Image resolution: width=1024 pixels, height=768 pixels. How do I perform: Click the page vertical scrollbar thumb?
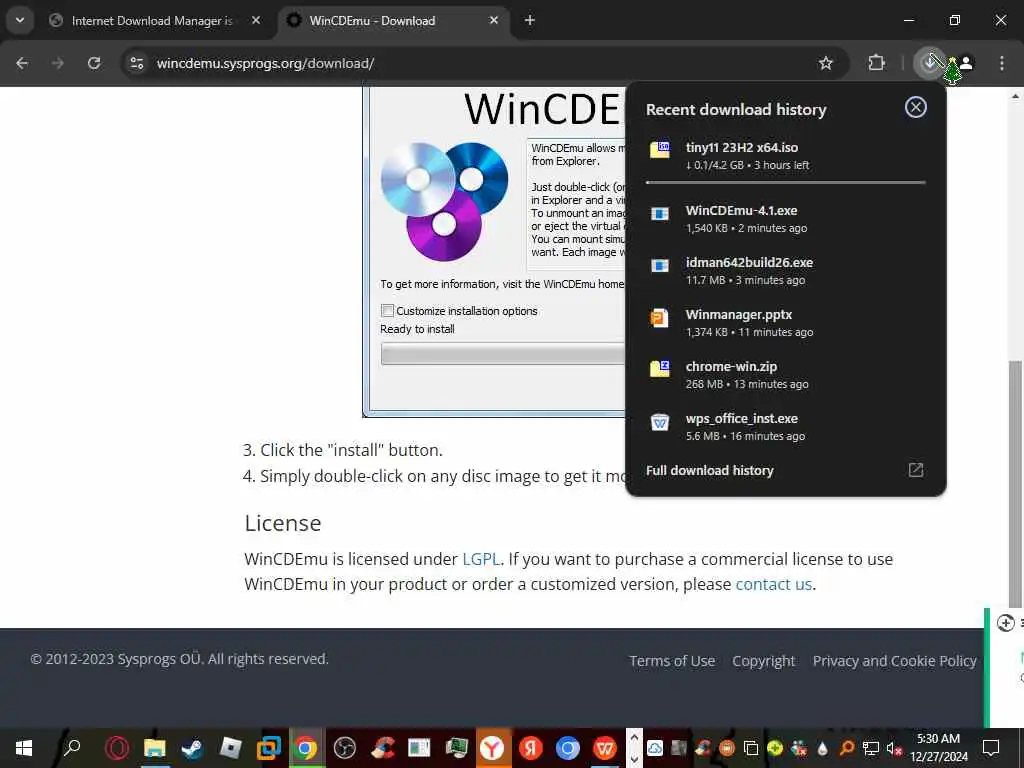coord(1015,483)
